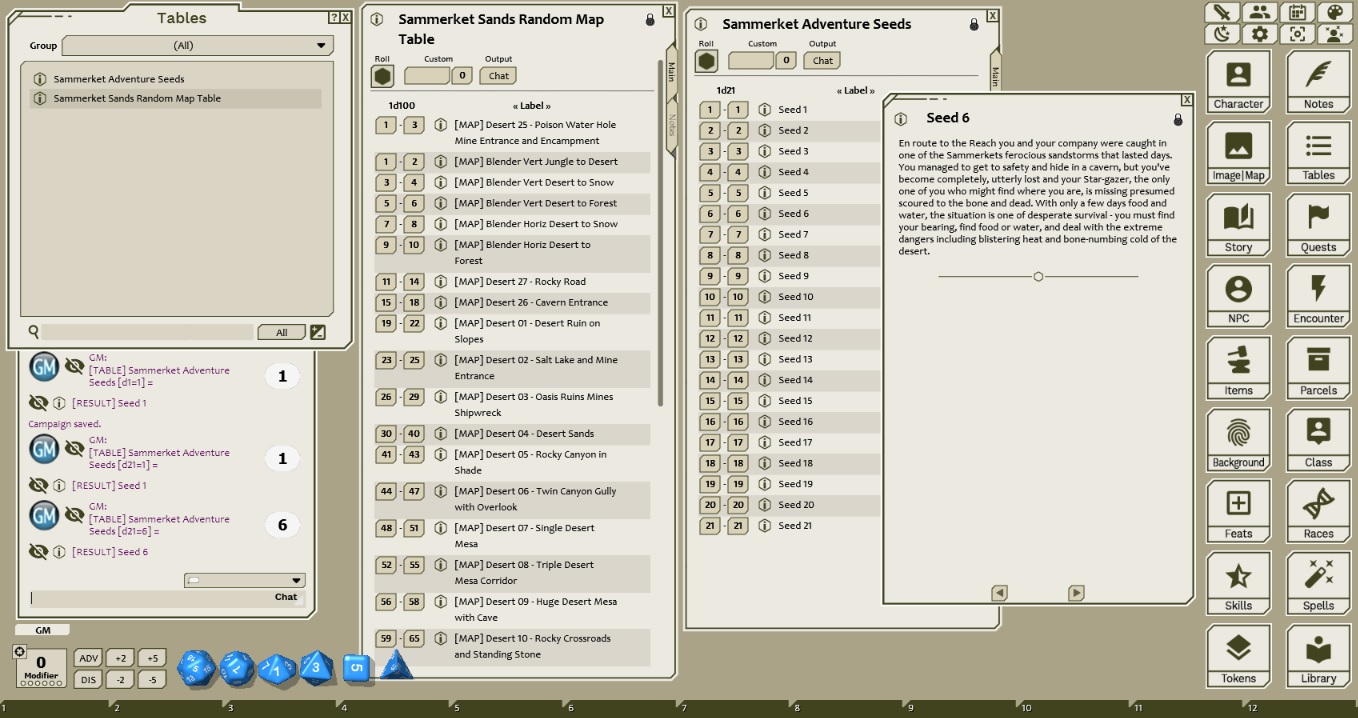The width and height of the screenshot is (1358, 718).
Task: Click the ADV advantage button
Action: point(88,658)
